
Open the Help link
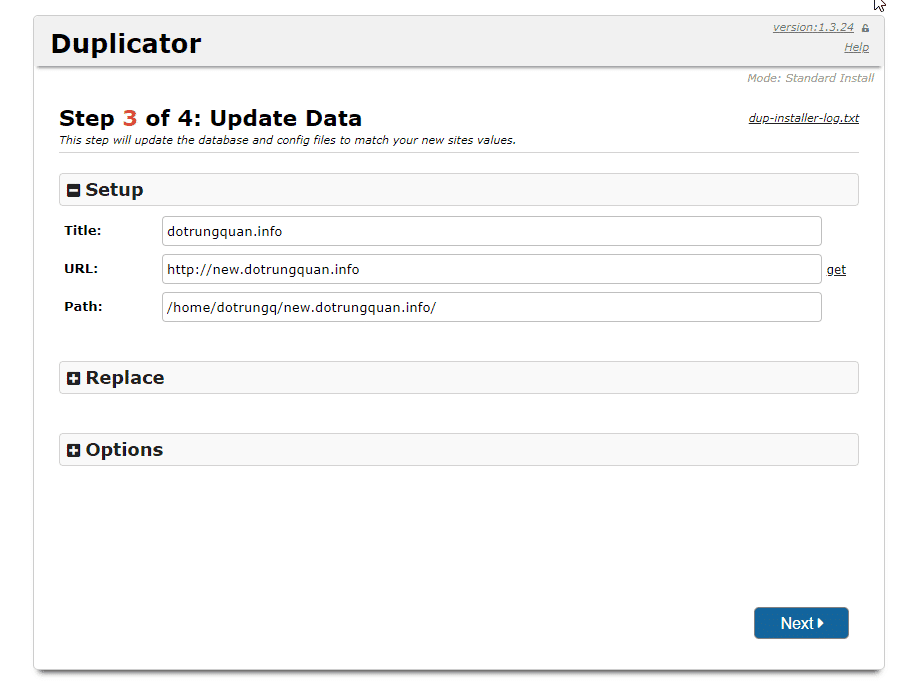click(856, 46)
